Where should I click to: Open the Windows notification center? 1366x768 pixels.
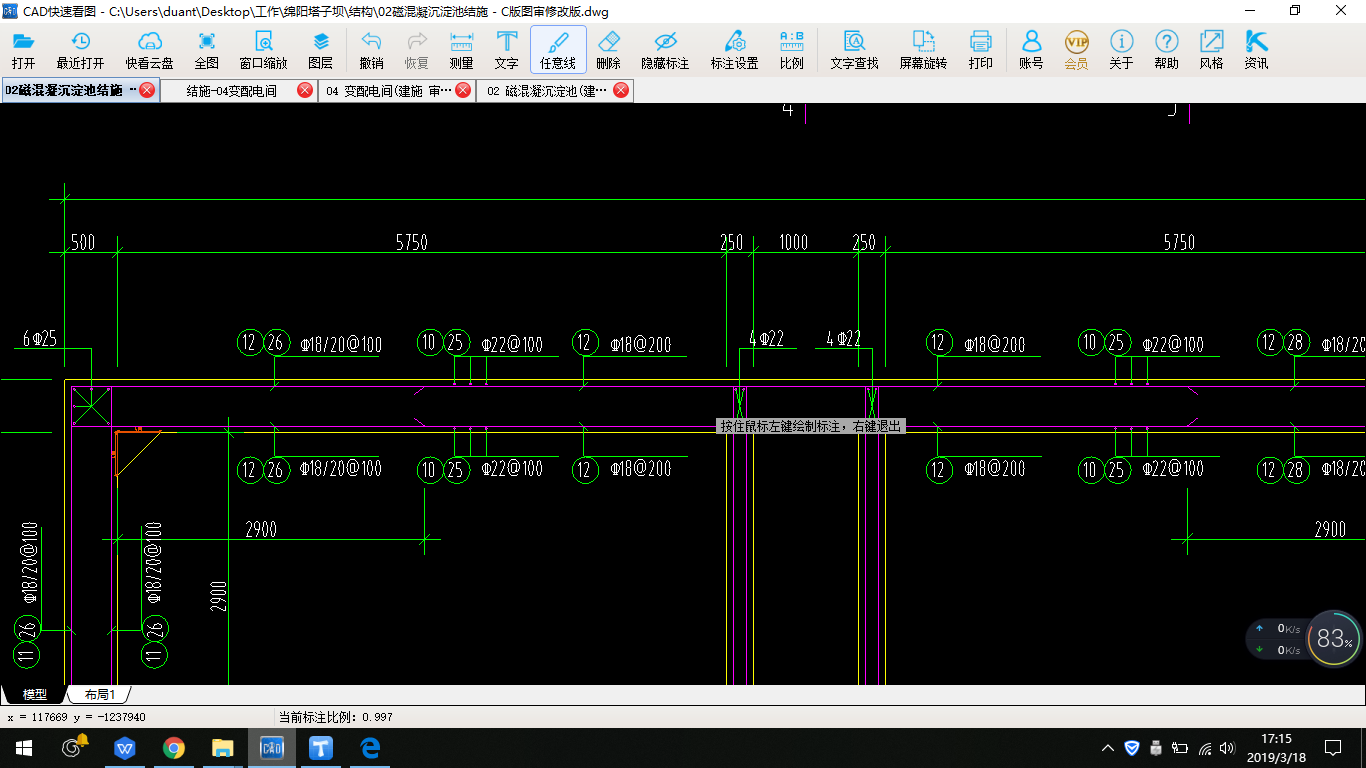coord(1333,748)
